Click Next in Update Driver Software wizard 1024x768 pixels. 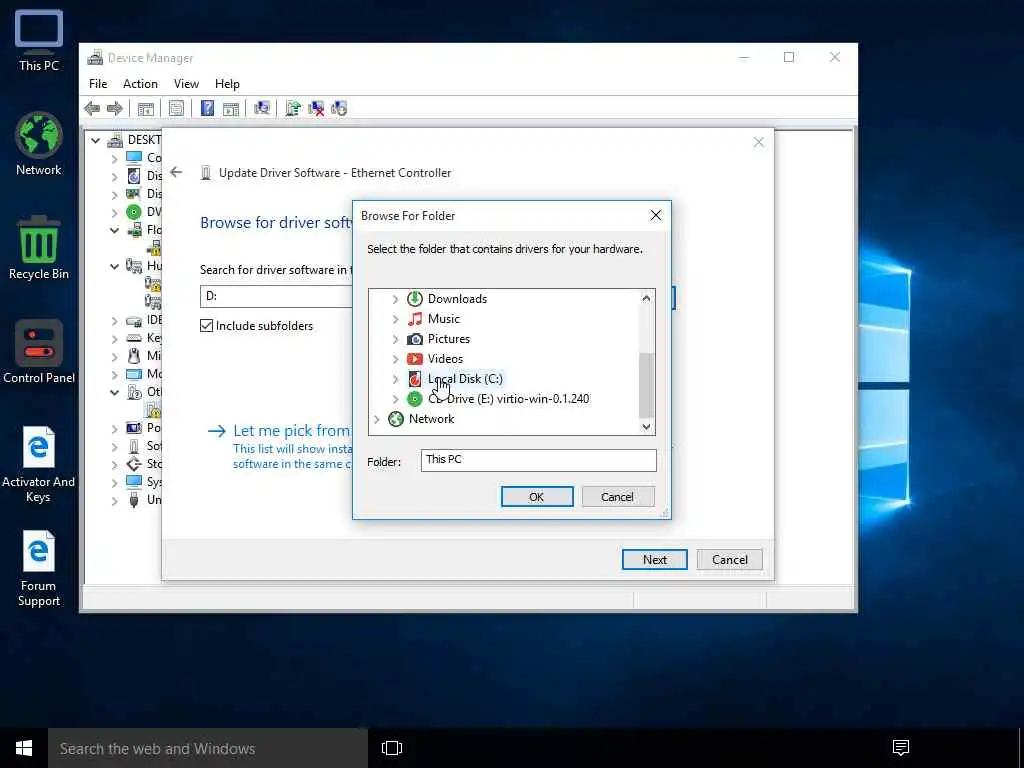tap(654, 559)
